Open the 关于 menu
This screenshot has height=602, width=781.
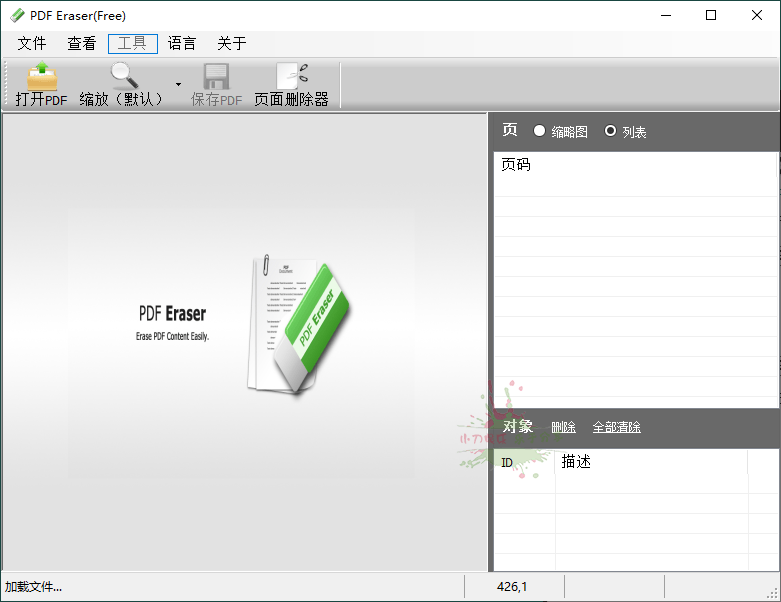click(231, 44)
